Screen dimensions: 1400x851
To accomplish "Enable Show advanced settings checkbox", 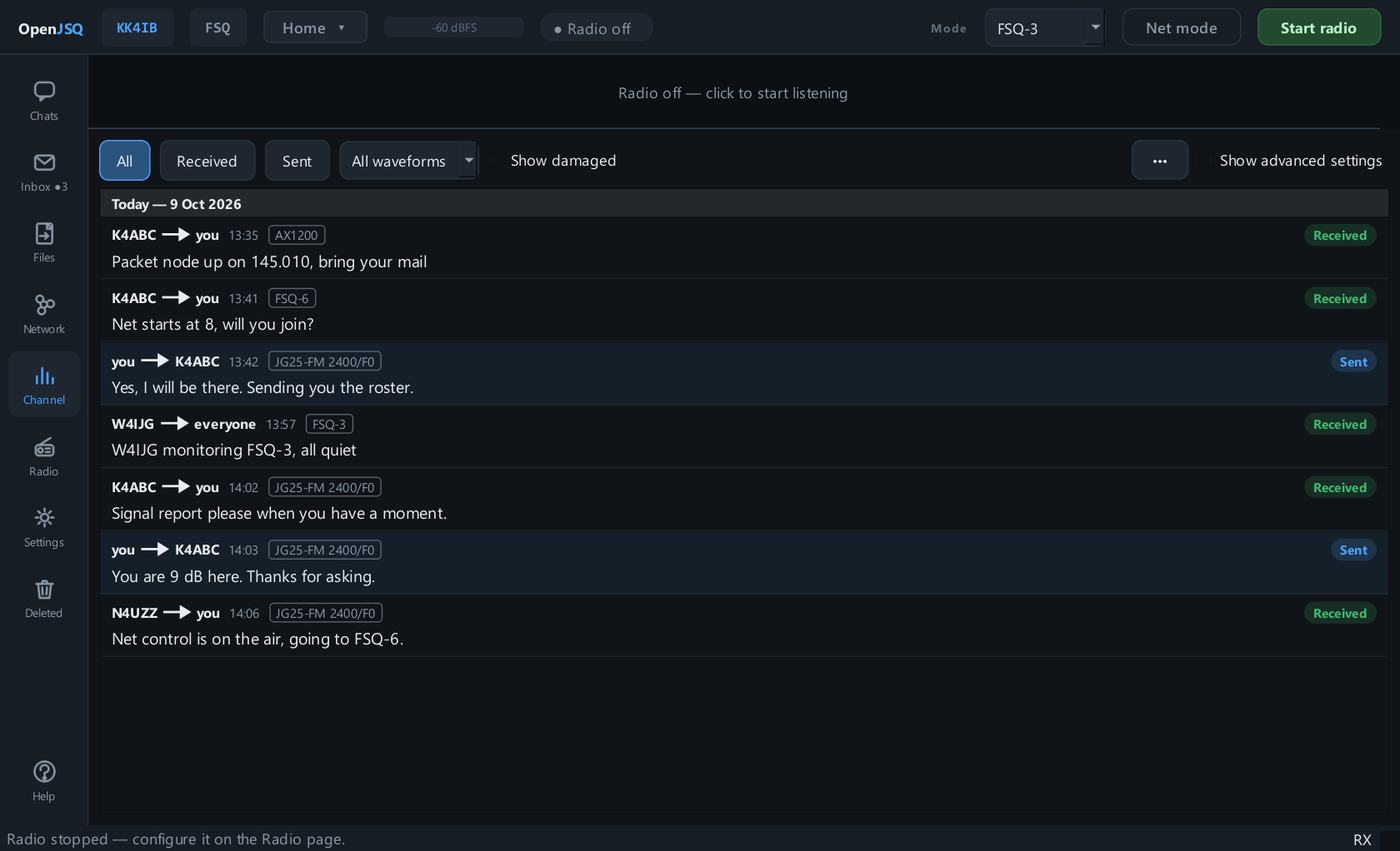I will point(1206,160).
